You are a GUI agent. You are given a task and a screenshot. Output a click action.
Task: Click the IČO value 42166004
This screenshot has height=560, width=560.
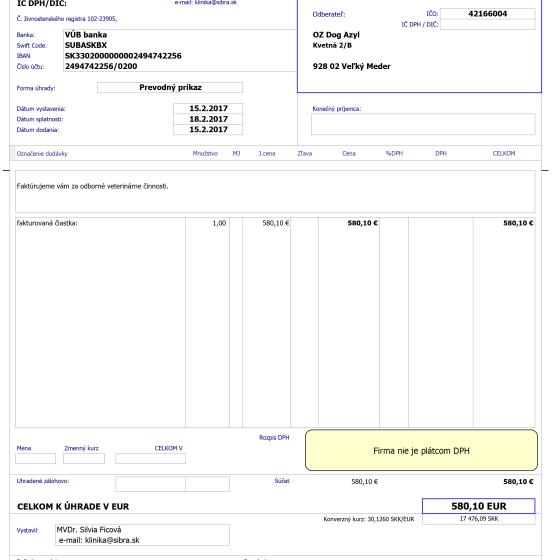[488, 14]
